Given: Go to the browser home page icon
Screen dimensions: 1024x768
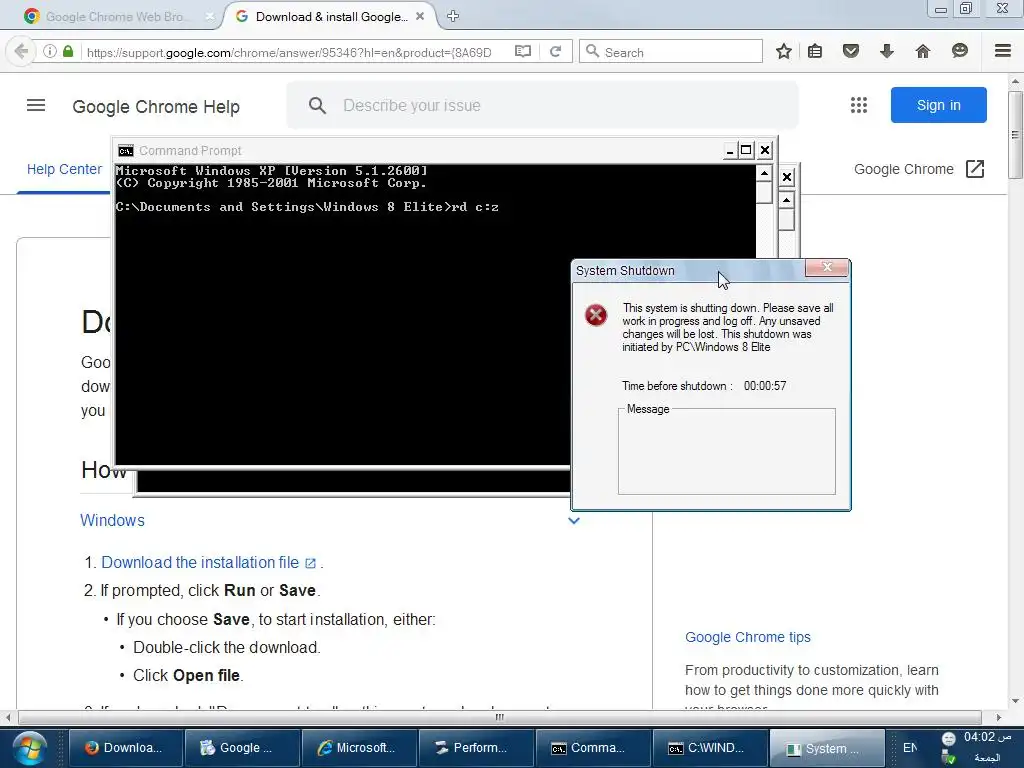Looking at the screenshot, I should point(923,51).
